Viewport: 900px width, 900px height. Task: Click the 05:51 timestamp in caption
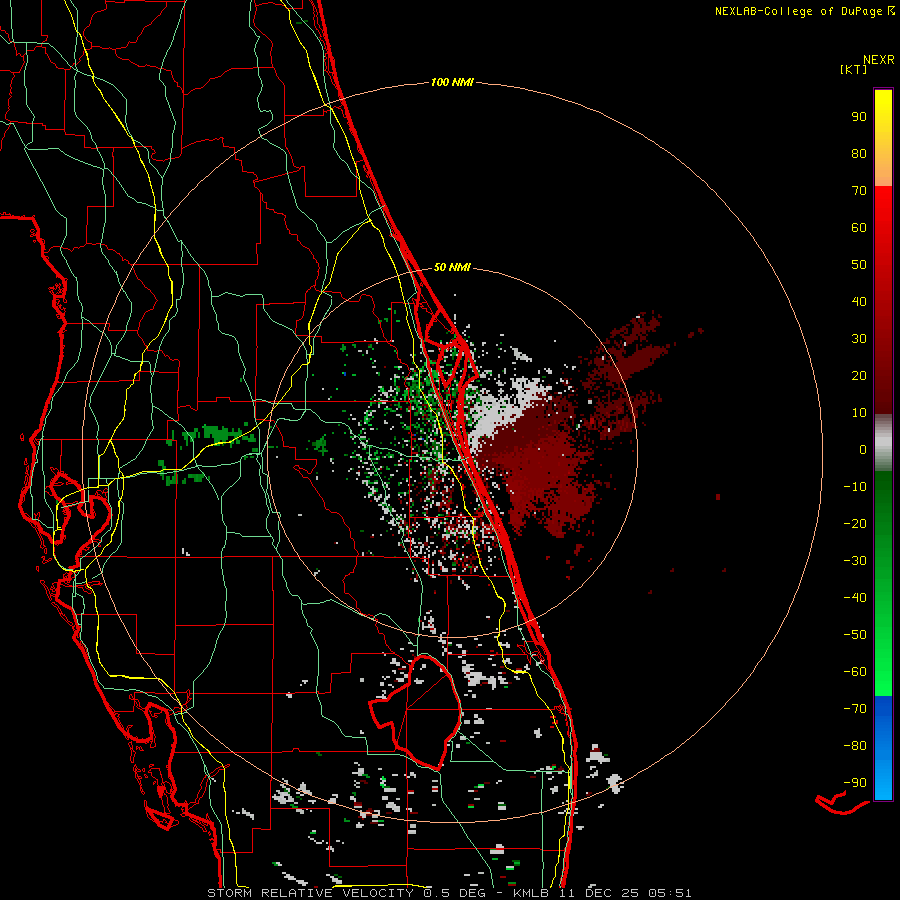pyautogui.click(x=670, y=893)
